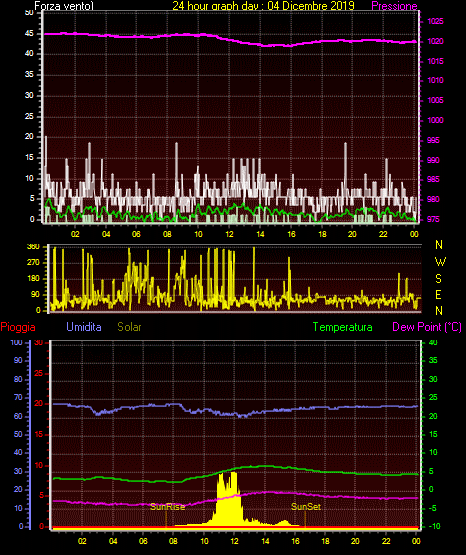
Task: Click the 1020 value on the pressure axis
Action: point(435,41)
